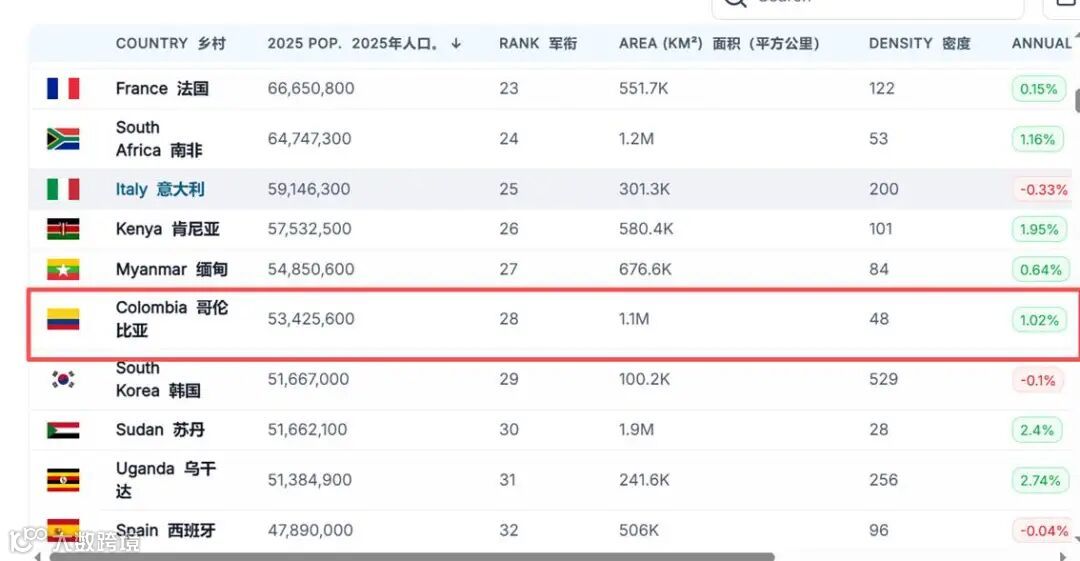The width and height of the screenshot is (1080, 561).
Task: Click Colombia's 1.02% annual change badge
Action: [1039, 320]
